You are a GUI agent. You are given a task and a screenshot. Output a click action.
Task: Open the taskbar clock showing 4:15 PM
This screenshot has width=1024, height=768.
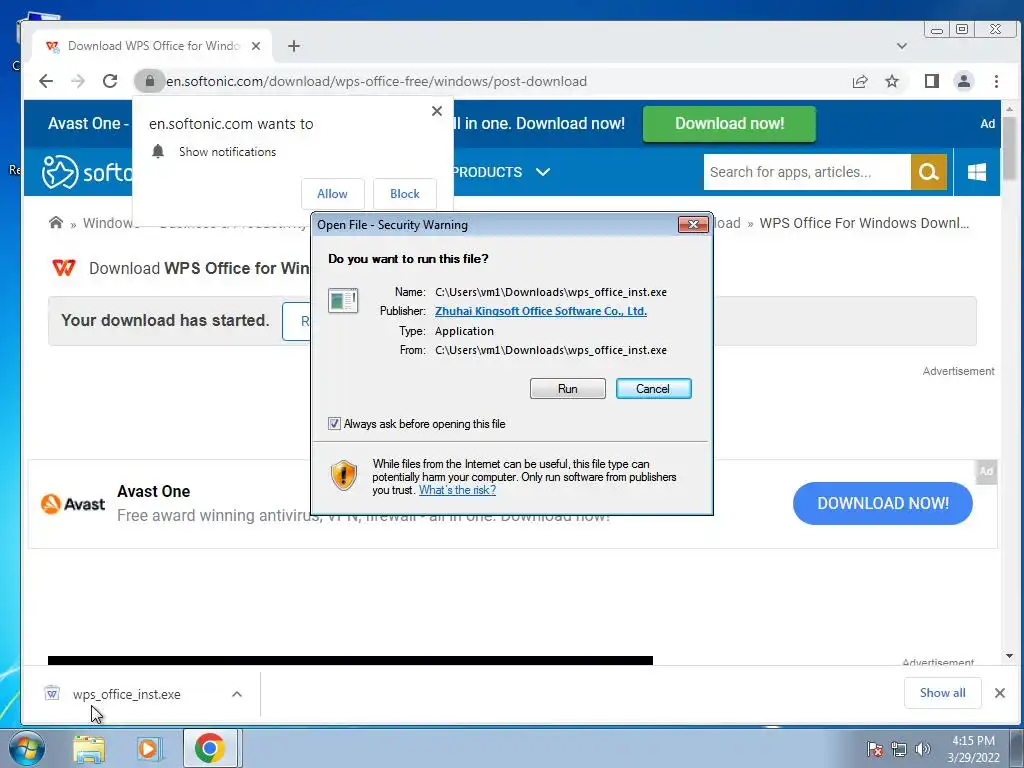(973, 749)
